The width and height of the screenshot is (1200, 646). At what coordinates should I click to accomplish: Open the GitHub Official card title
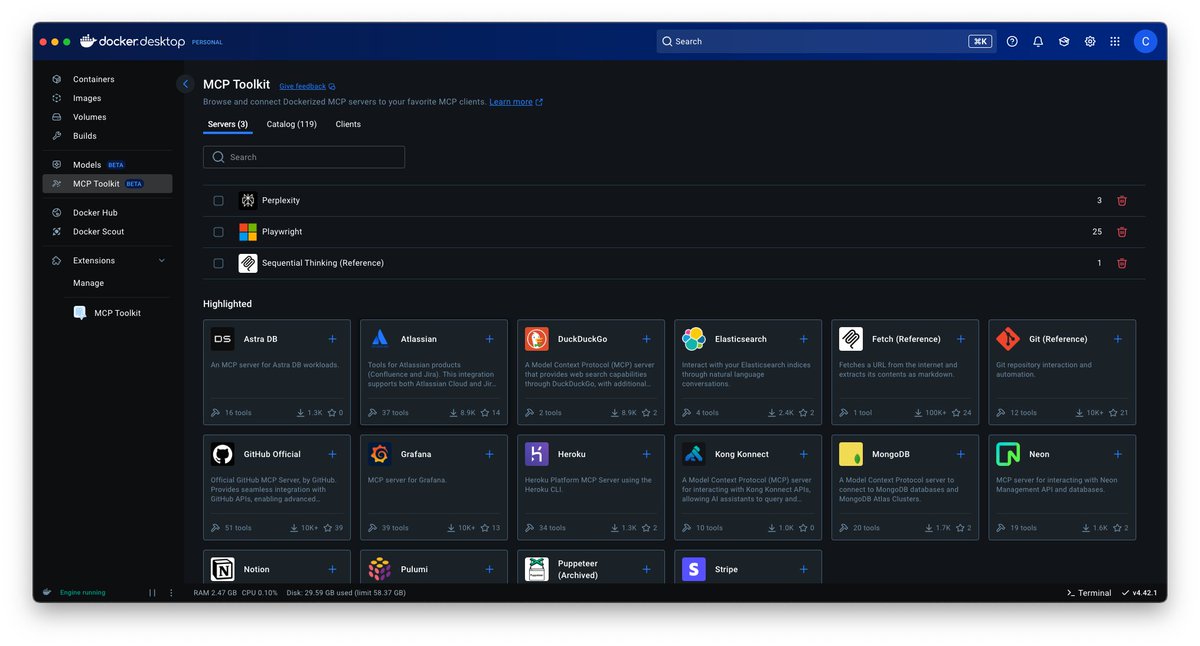[x=272, y=454]
